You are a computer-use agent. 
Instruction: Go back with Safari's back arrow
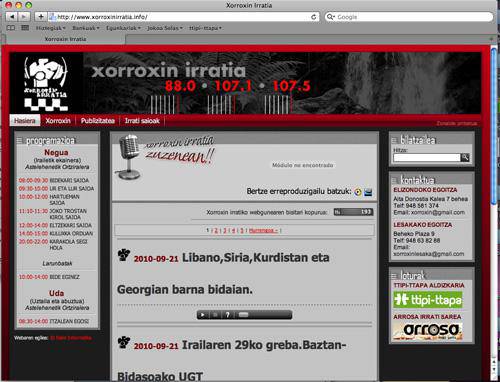(x=12, y=16)
